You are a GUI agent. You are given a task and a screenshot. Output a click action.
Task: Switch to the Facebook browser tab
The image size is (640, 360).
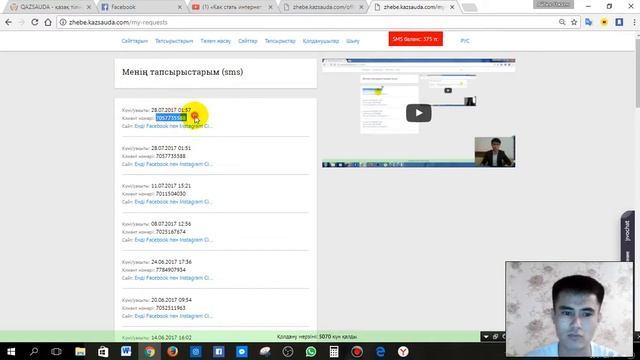[x=141, y=7]
